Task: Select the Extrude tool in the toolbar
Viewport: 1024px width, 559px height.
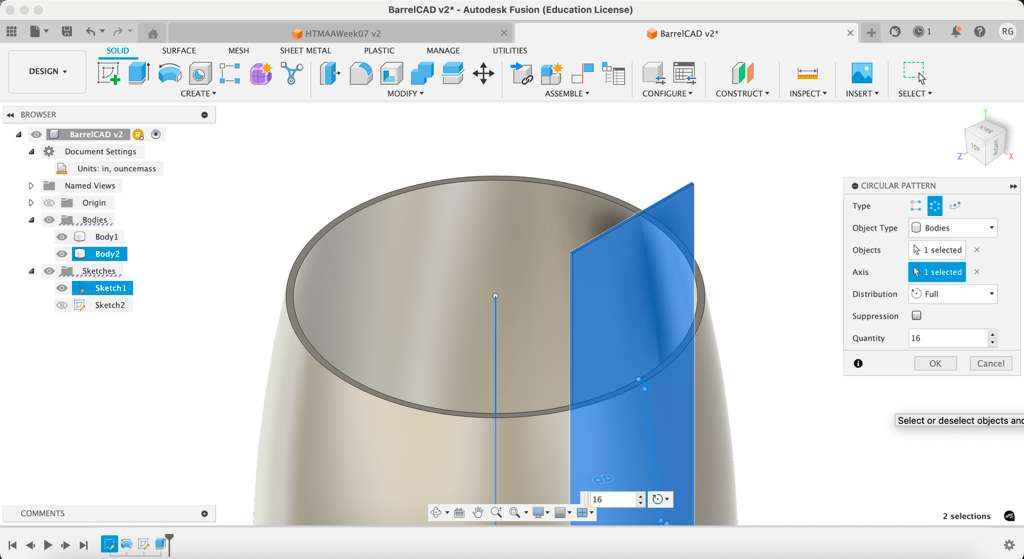Action: click(139, 73)
